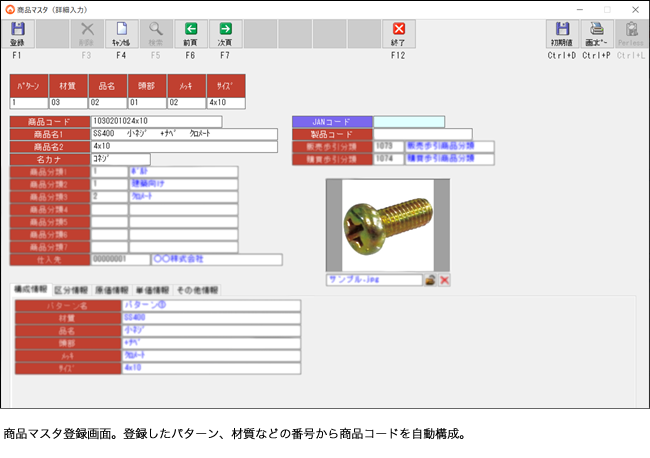Click the 画面コピー print icon
Screen dimensions: 650x458
[x=596, y=34]
